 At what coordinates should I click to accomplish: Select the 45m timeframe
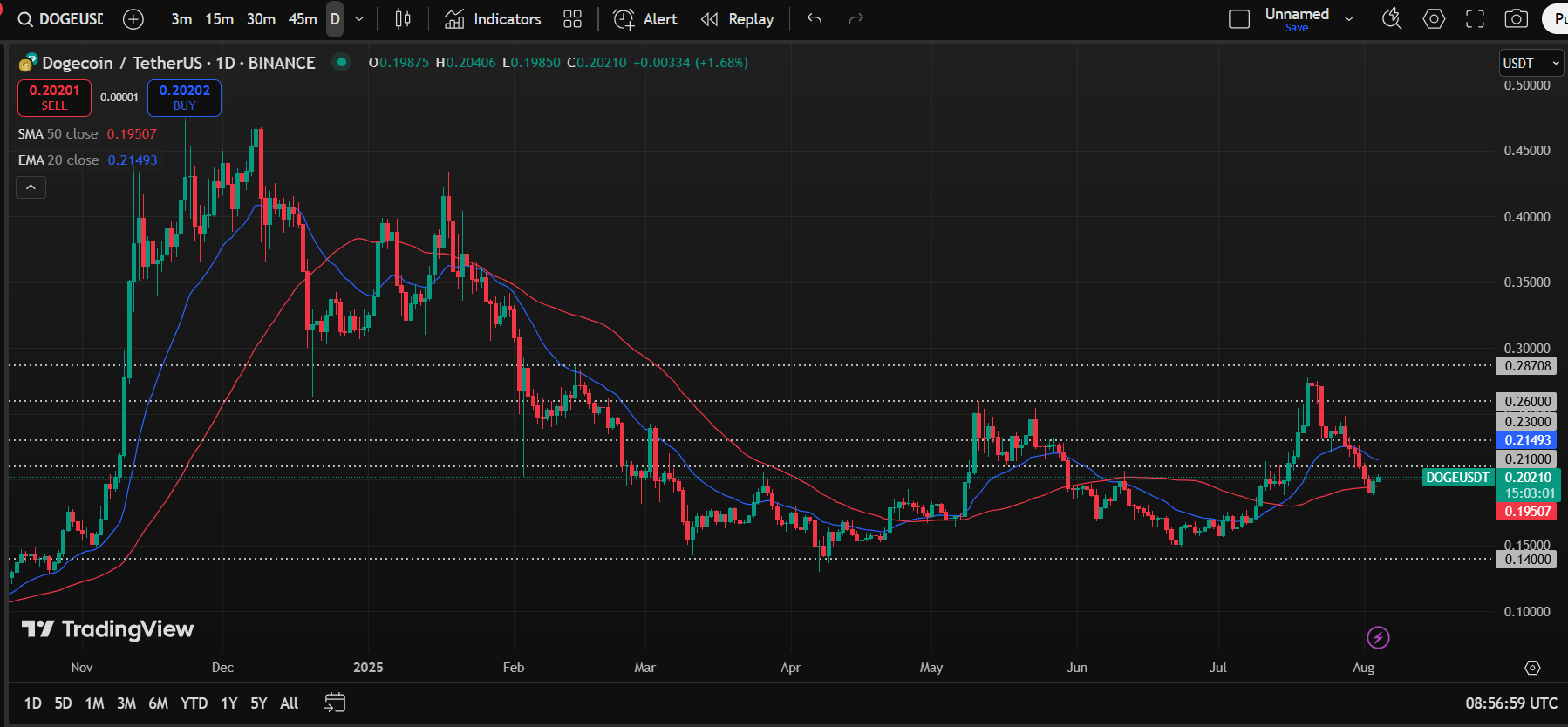click(x=303, y=19)
